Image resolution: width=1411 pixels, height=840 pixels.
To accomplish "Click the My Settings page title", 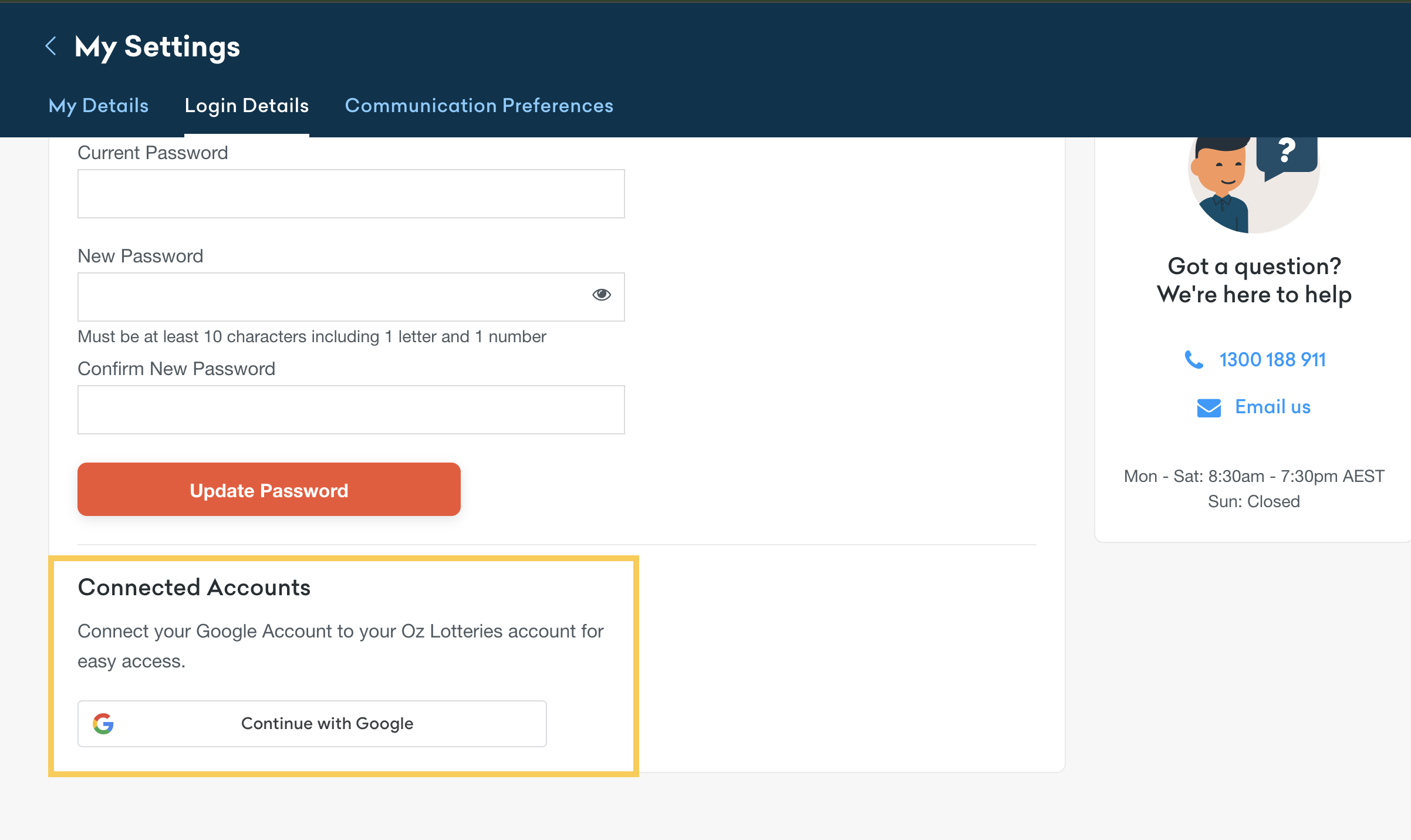I will (157, 47).
